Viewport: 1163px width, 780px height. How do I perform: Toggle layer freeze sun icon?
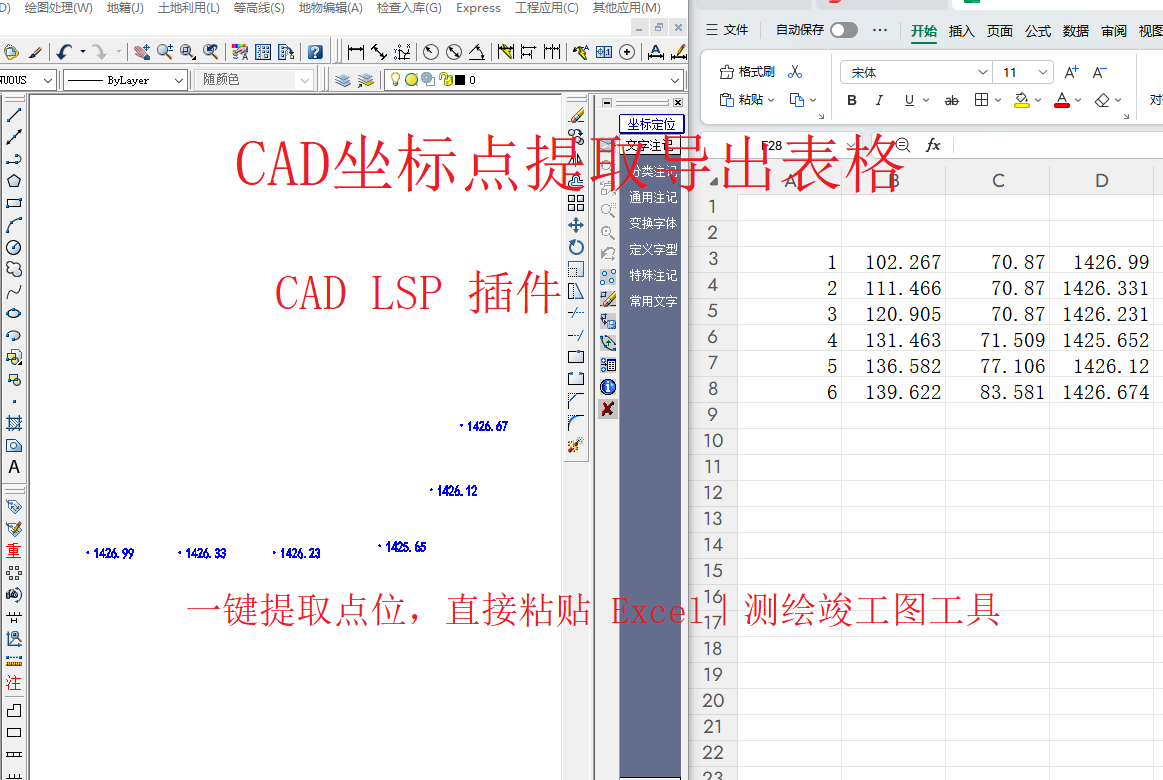[411, 79]
